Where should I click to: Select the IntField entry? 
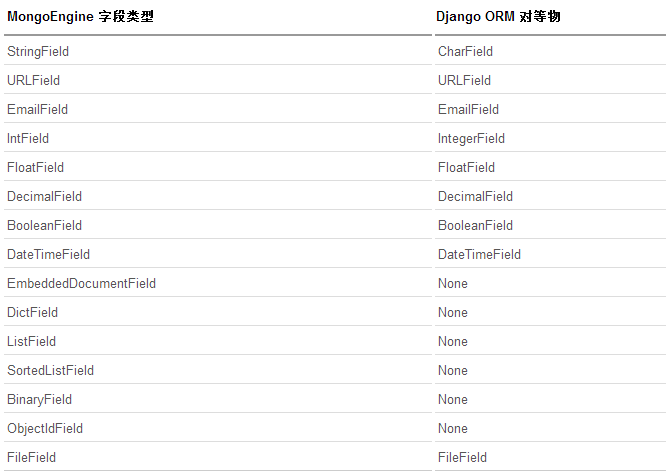click(28, 138)
